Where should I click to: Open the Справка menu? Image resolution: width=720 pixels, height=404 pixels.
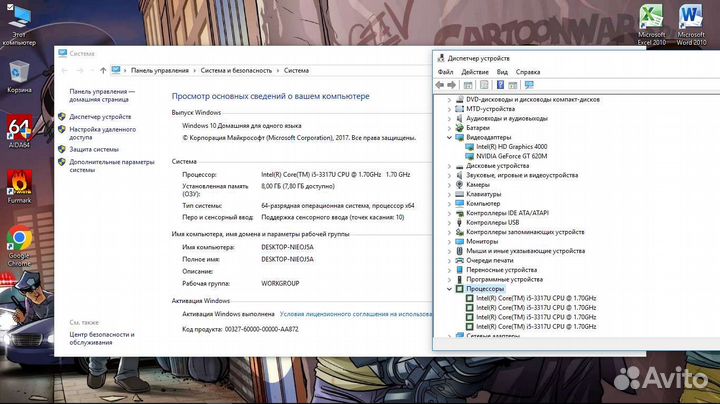point(528,72)
